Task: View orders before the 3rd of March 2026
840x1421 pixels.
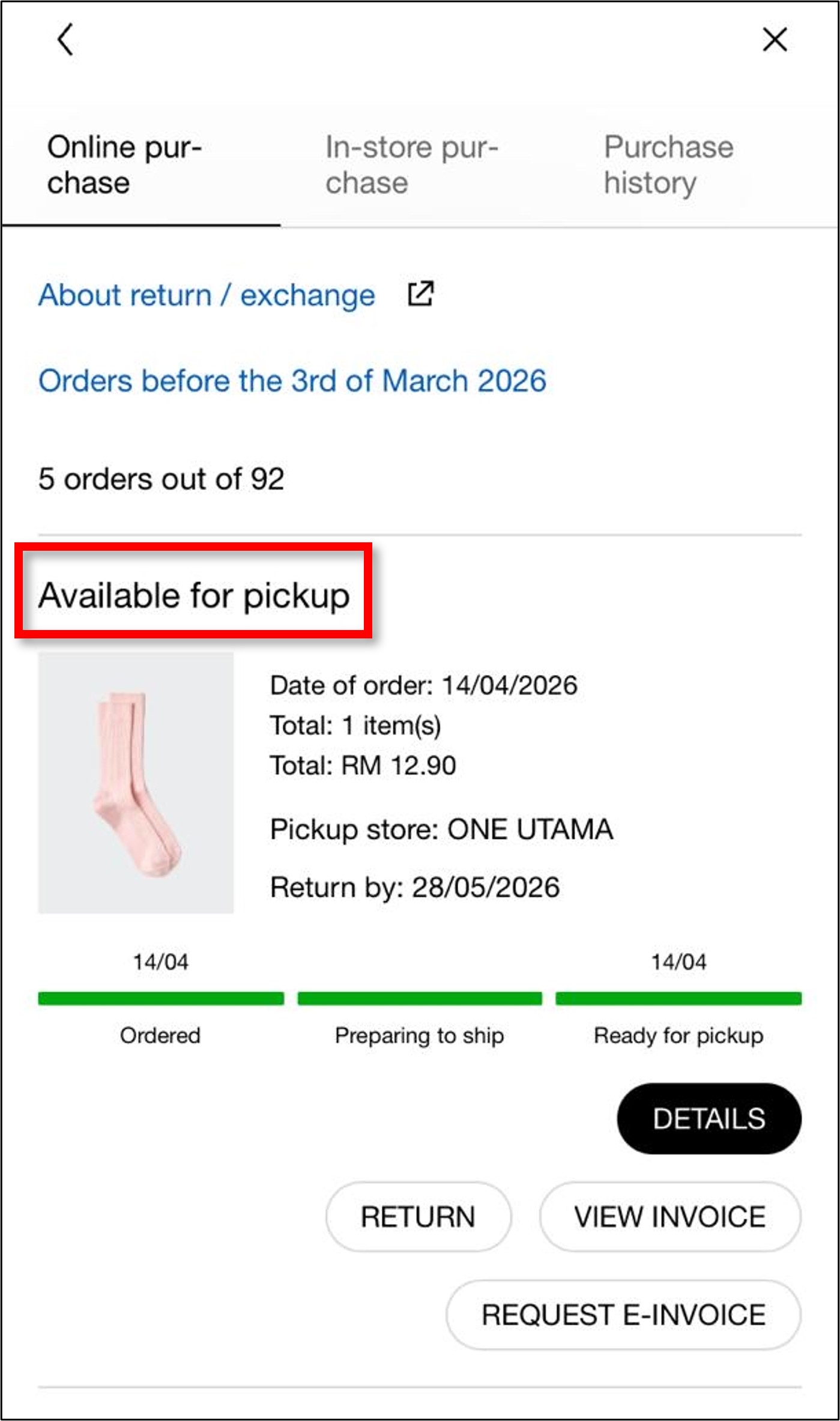Action: (x=292, y=381)
